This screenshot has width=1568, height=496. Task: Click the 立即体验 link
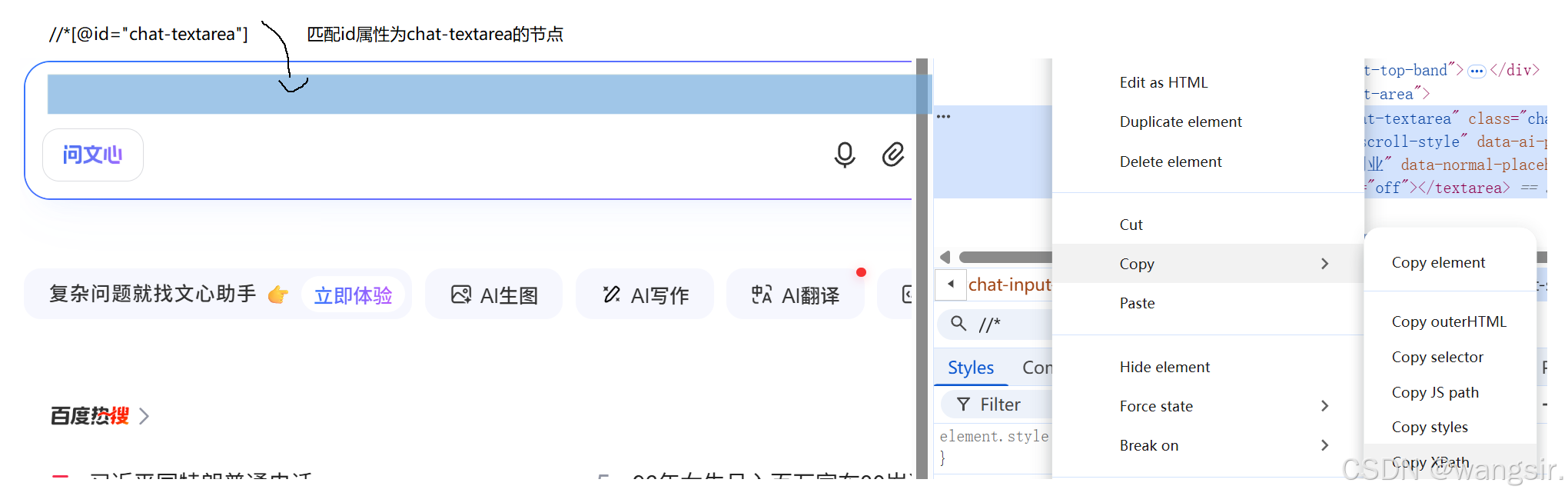353,295
